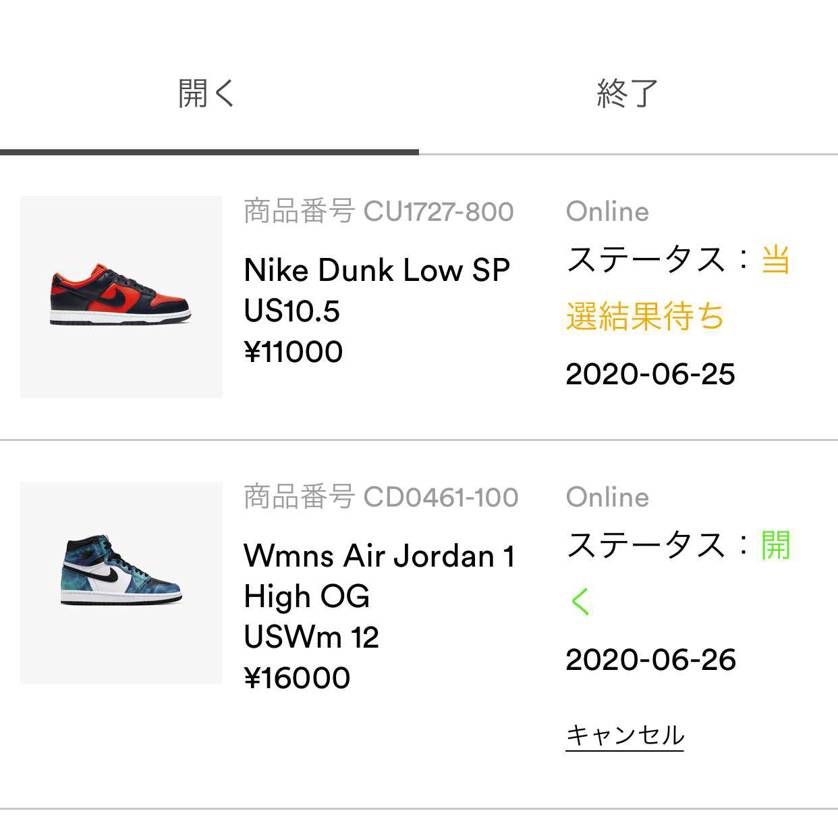Click the Online label above the 2020-06-26 entry
The image size is (838, 830).
click(607, 497)
